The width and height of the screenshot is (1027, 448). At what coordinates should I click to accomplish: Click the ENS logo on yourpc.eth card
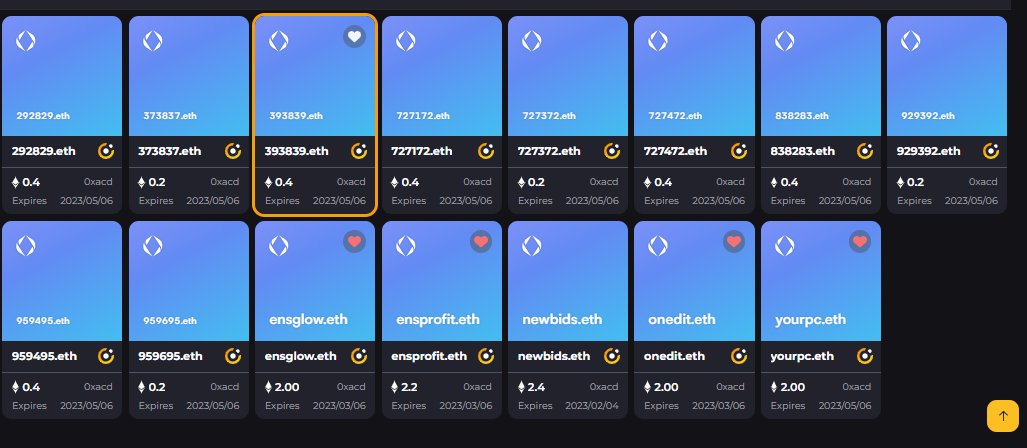[x=784, y=246]
